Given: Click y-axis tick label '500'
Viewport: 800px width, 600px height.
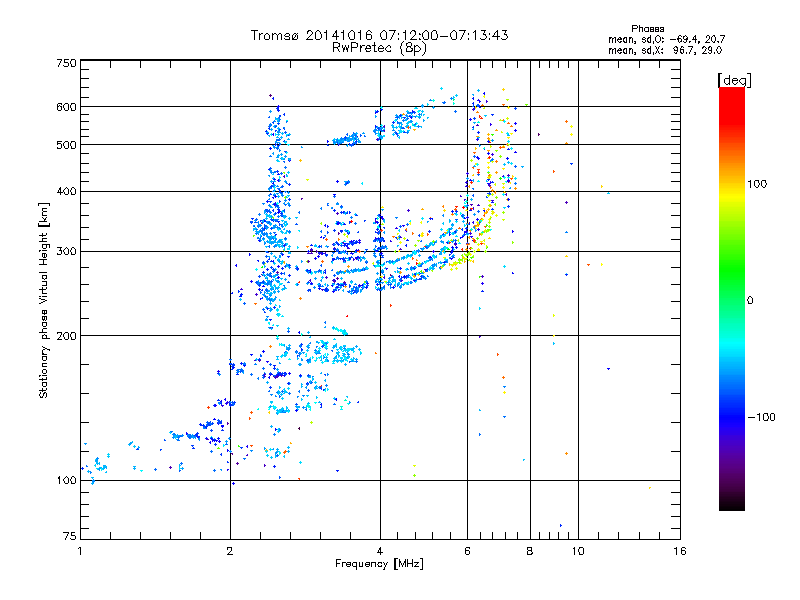Looking at the screenshot, I should click(x=67, y=145).
